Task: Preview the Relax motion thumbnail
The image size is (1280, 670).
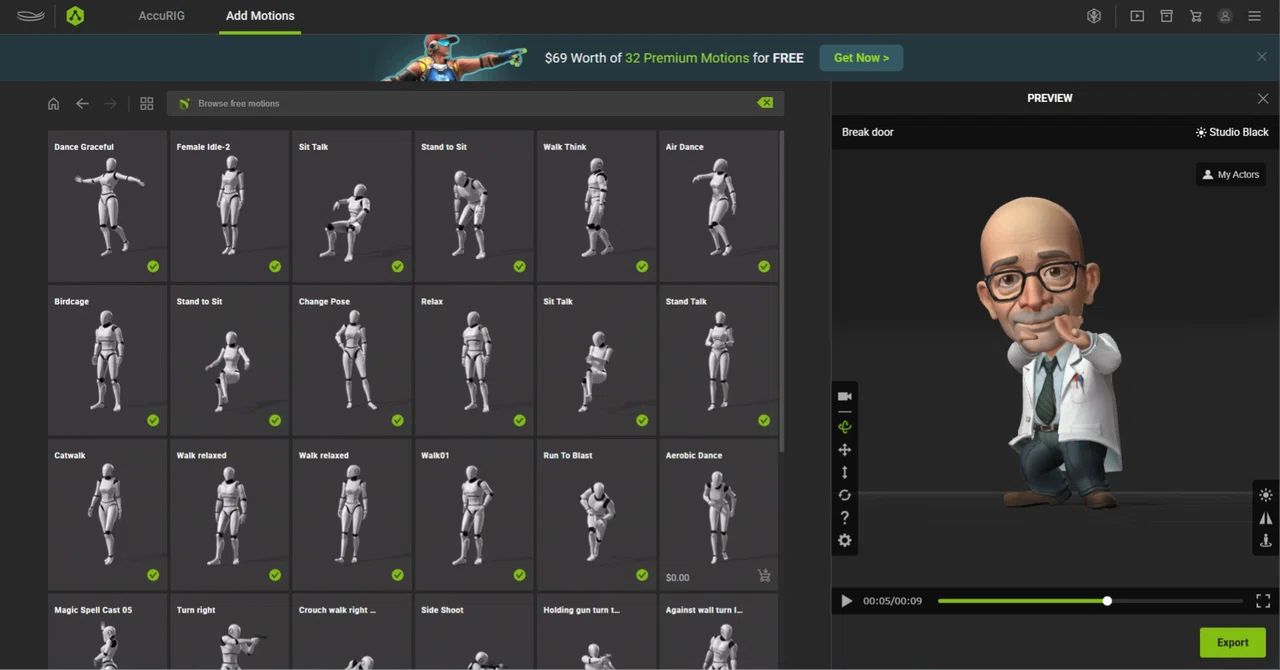Action: [x=474, y=360]
